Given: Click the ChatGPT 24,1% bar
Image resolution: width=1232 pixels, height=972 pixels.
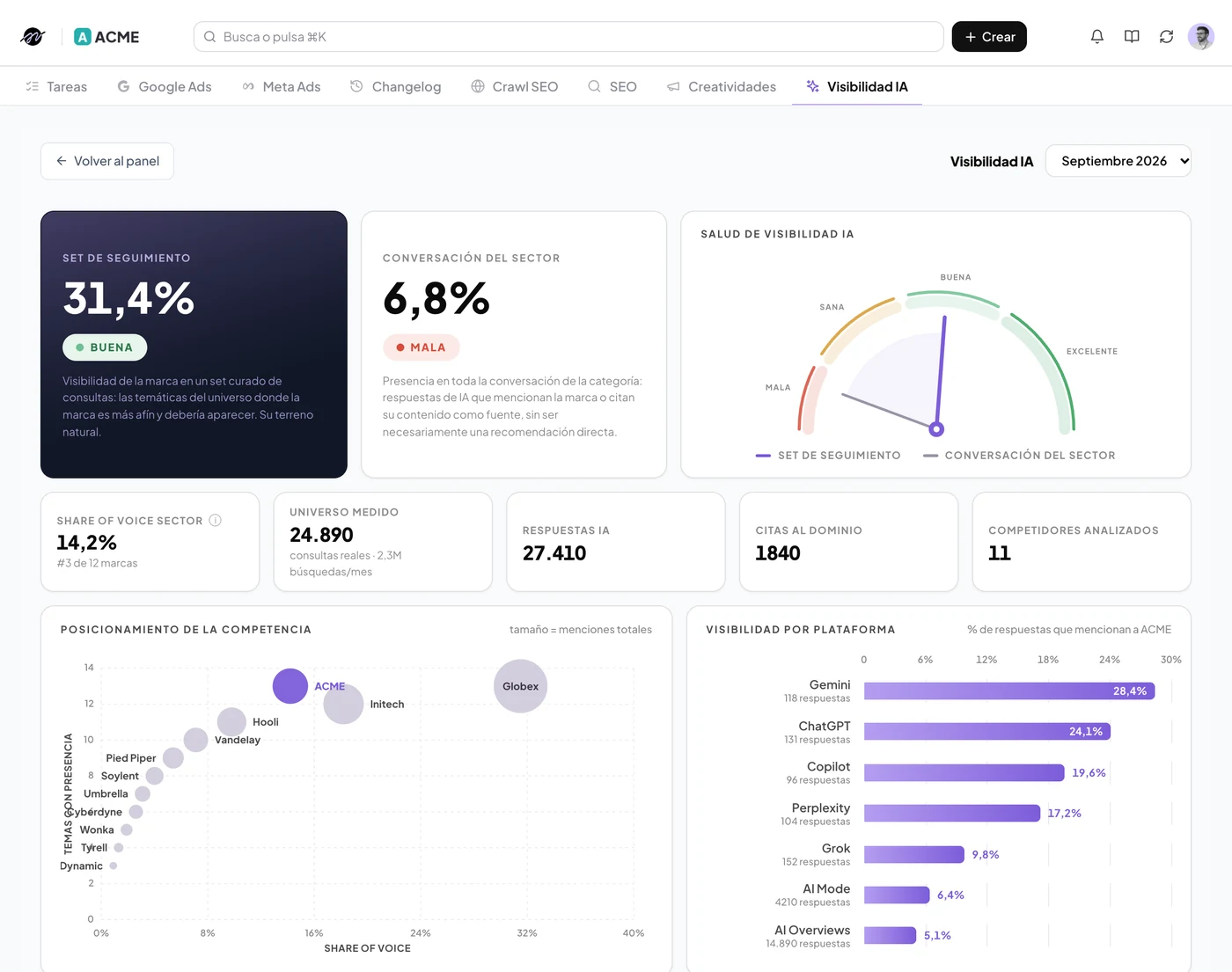Looking at the screenshot, I should [987, 732].
